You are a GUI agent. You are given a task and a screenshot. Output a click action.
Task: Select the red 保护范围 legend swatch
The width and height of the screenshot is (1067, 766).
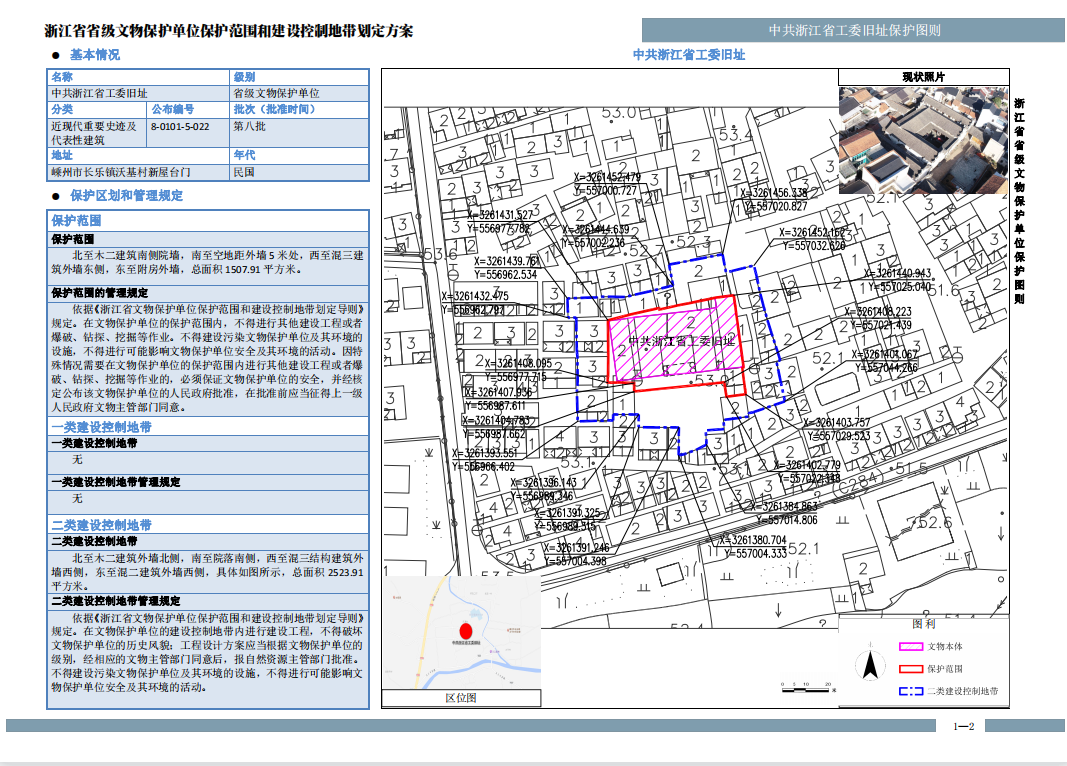910,669
